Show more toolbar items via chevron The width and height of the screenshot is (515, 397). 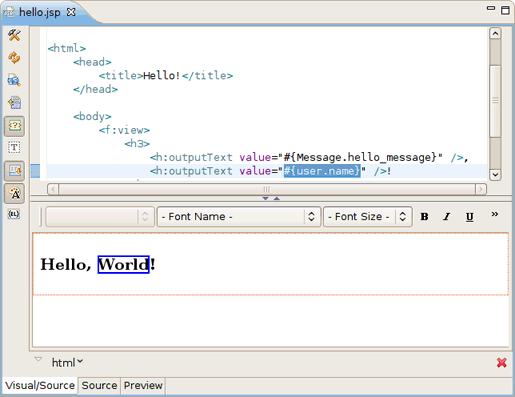[495, 214]
